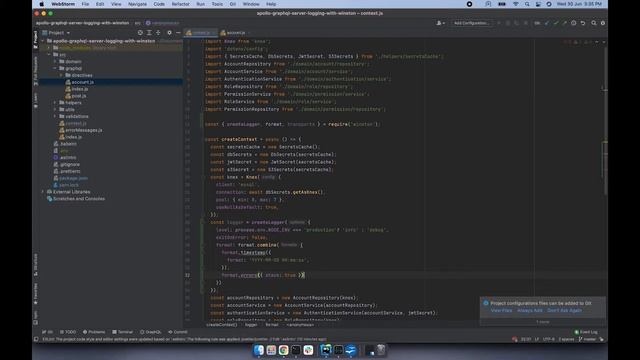Expand External Libraries node
640x360 pixels.
coord(43,192)
